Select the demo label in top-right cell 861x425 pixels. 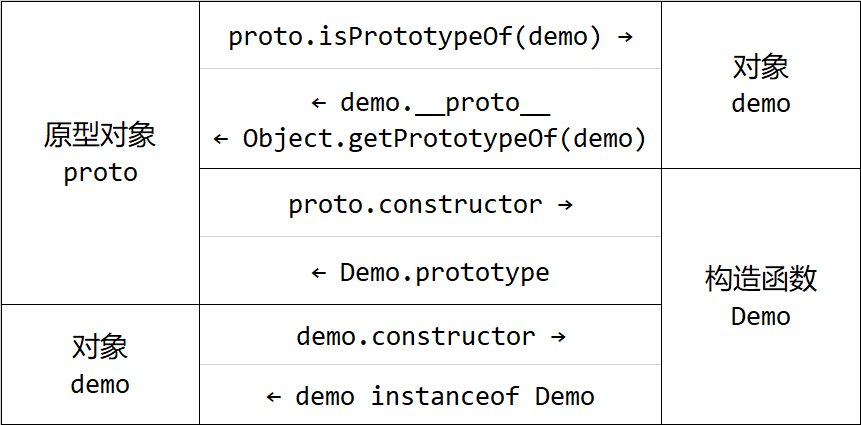(x=761, y=103)
